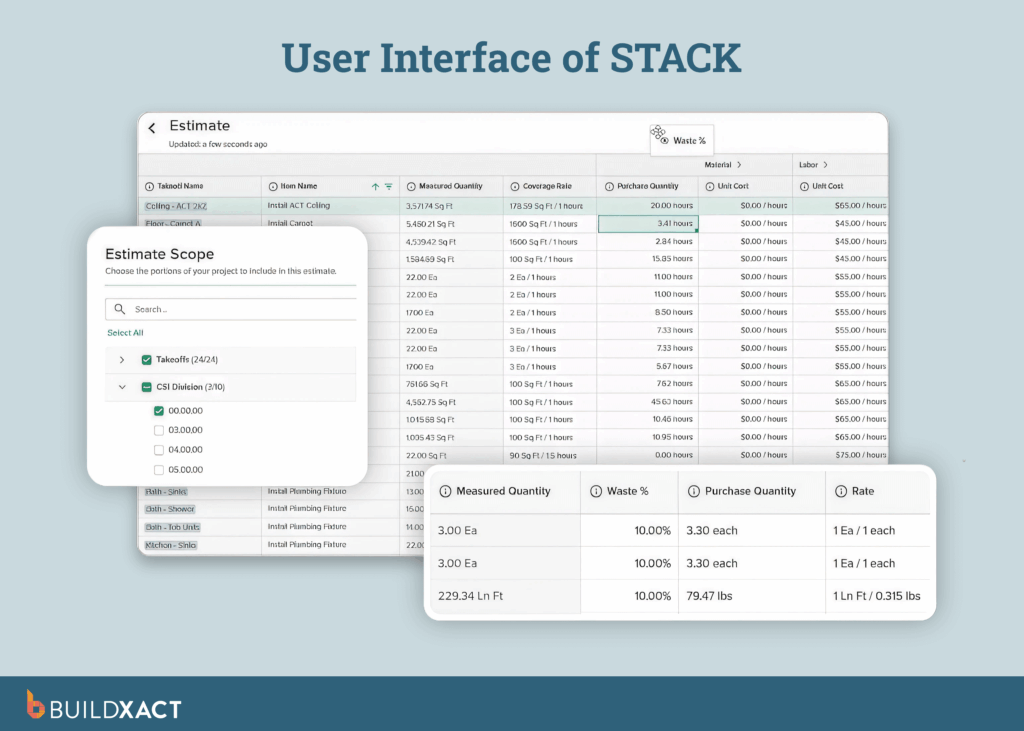
Task: Select the Coverage Rate column header
Action: point(548,186)
